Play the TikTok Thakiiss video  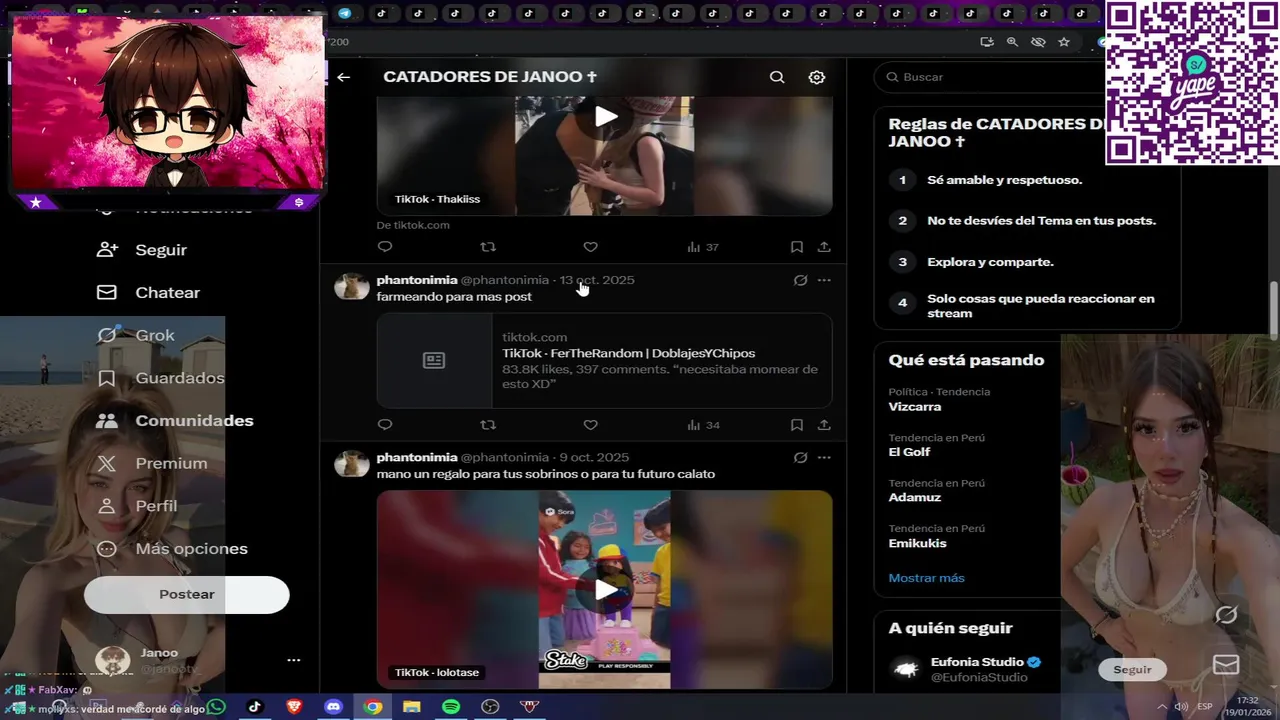tap(605, 117)
